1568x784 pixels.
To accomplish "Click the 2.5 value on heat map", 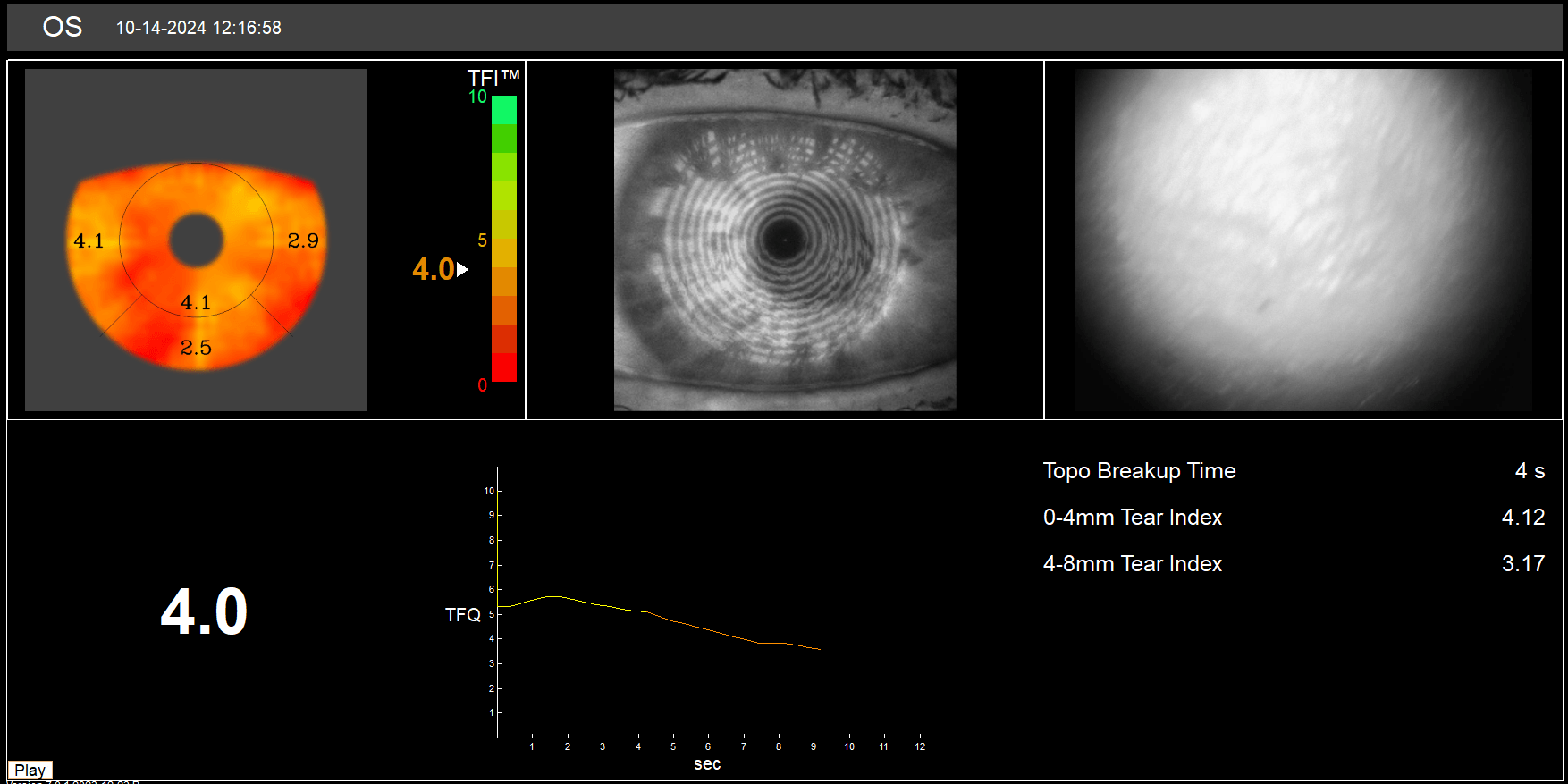I will tap(196, 348).
